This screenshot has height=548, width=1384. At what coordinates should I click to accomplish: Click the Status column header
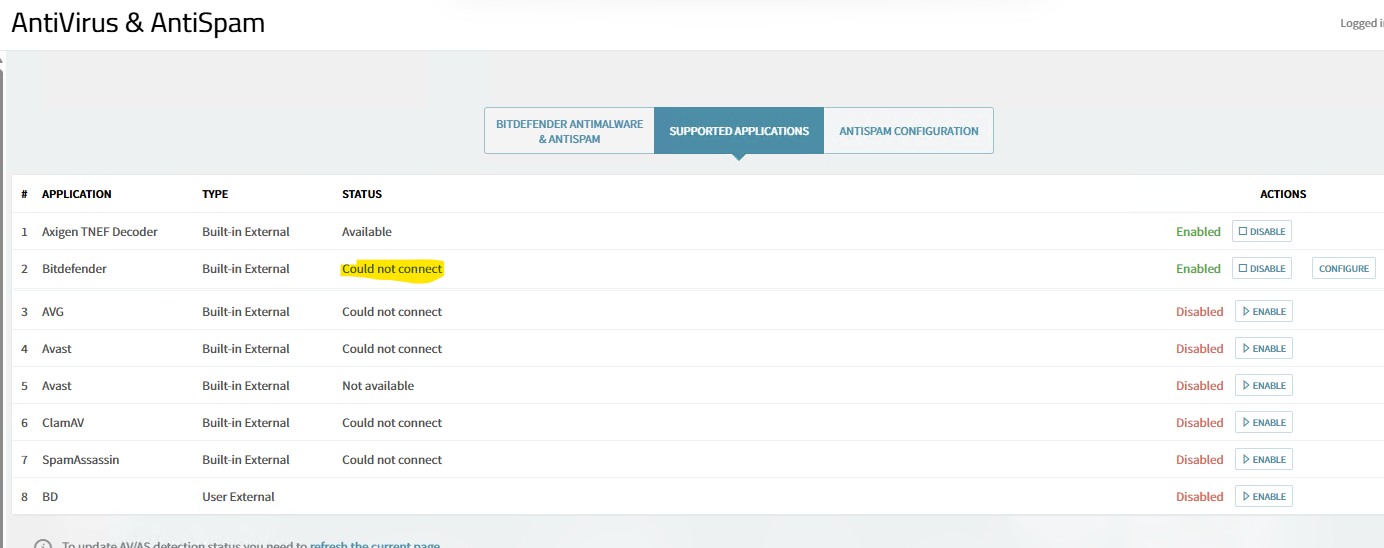pos(362,194)
